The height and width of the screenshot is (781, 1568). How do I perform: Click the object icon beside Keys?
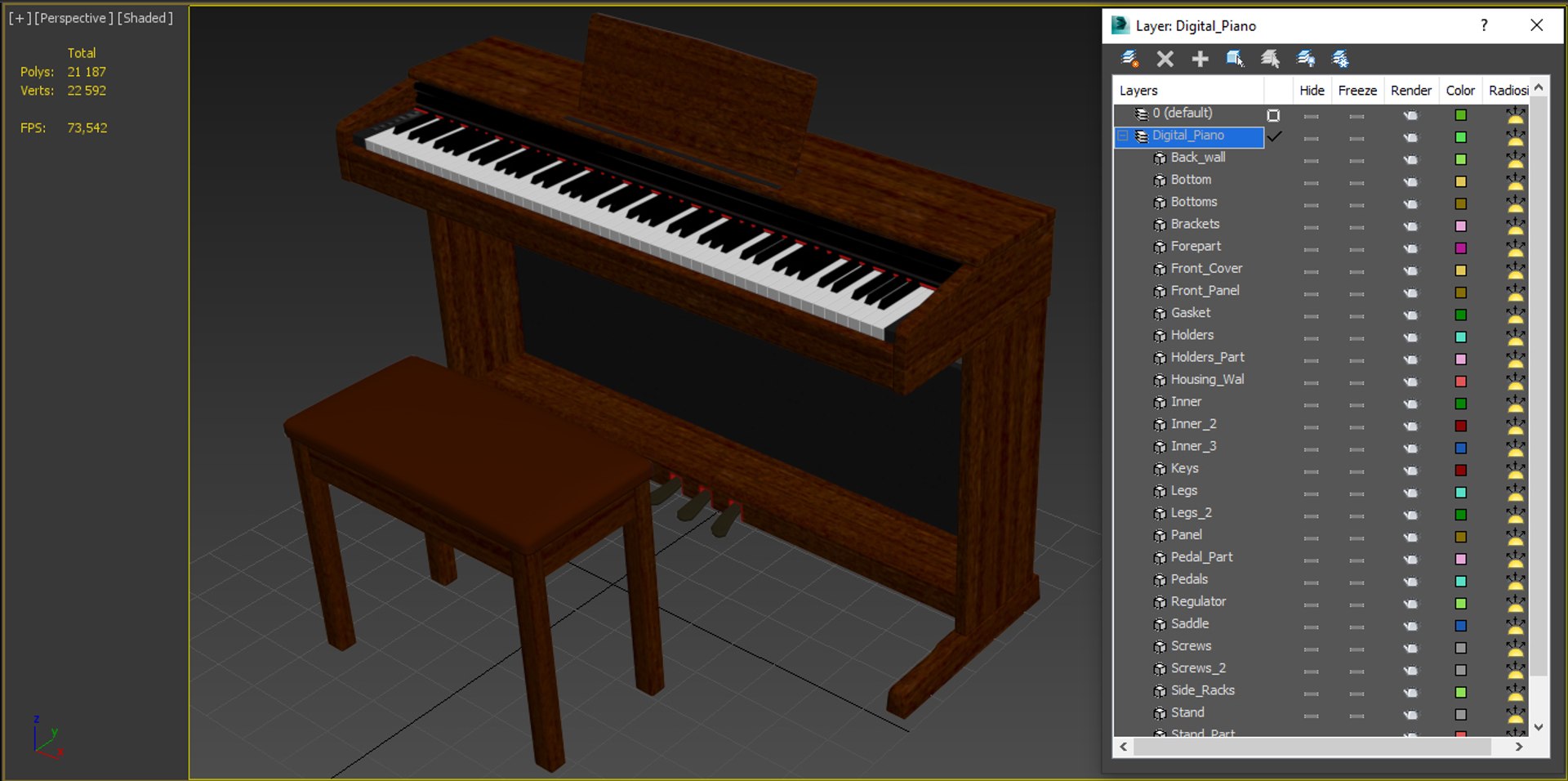[x=1160, y=469]
